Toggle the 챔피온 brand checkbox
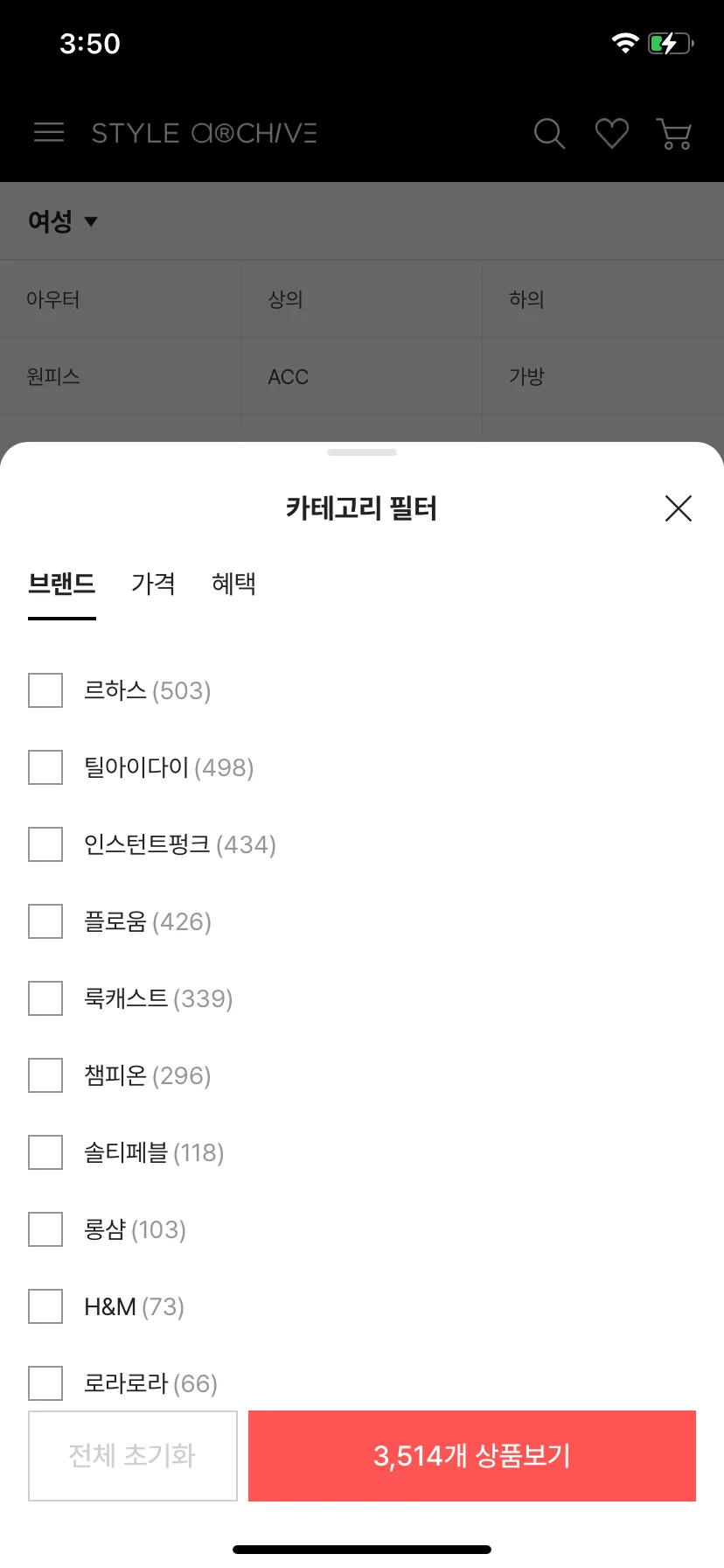The height and width of the screenshot is (1568, 724). click(x=45, y=1075)
